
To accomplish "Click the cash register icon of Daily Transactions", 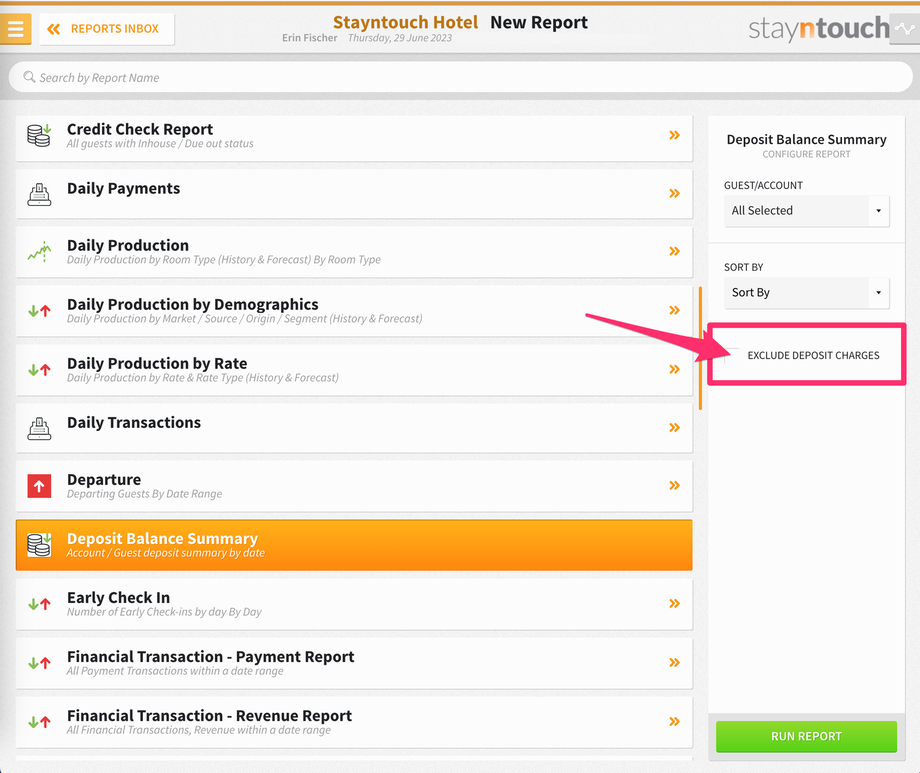I will point(39,428).
